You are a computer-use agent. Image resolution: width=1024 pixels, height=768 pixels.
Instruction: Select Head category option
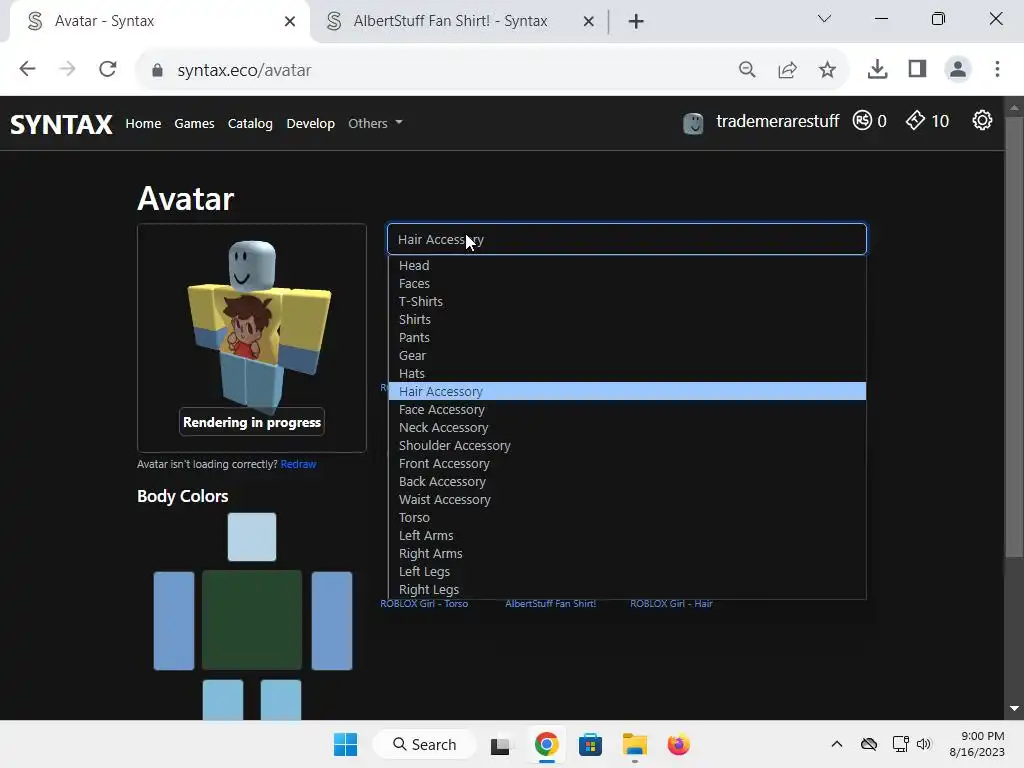[x=627, y=266]
